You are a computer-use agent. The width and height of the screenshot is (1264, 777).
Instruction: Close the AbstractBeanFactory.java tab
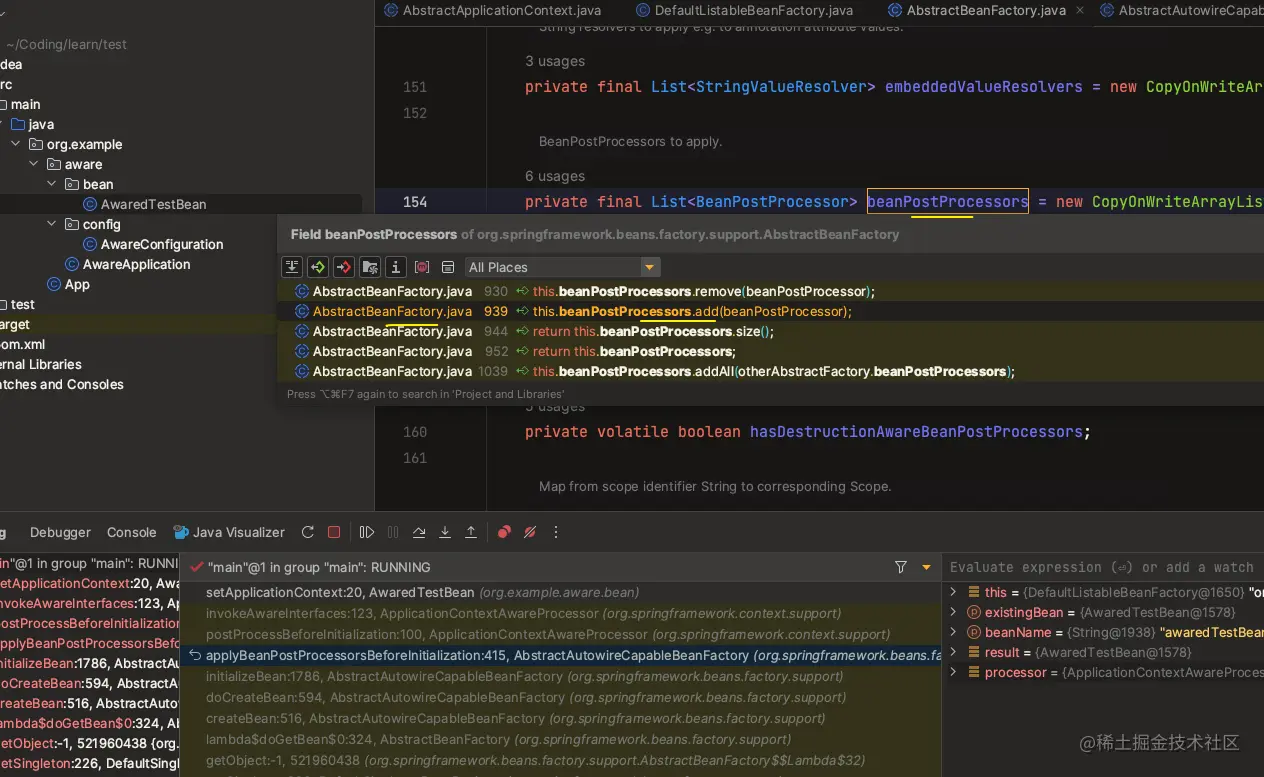[1080, 10]
